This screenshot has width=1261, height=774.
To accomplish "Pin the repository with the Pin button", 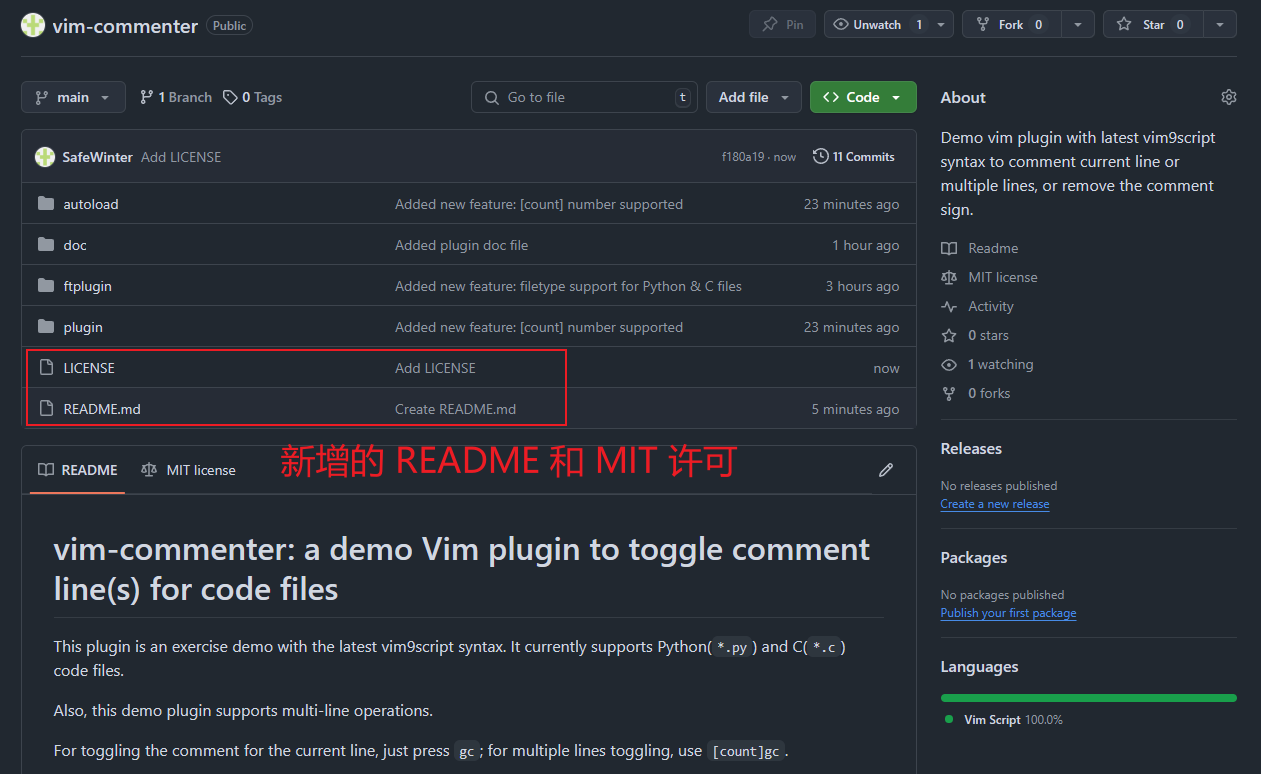I will pyautogui.click(x=782, y=25).
